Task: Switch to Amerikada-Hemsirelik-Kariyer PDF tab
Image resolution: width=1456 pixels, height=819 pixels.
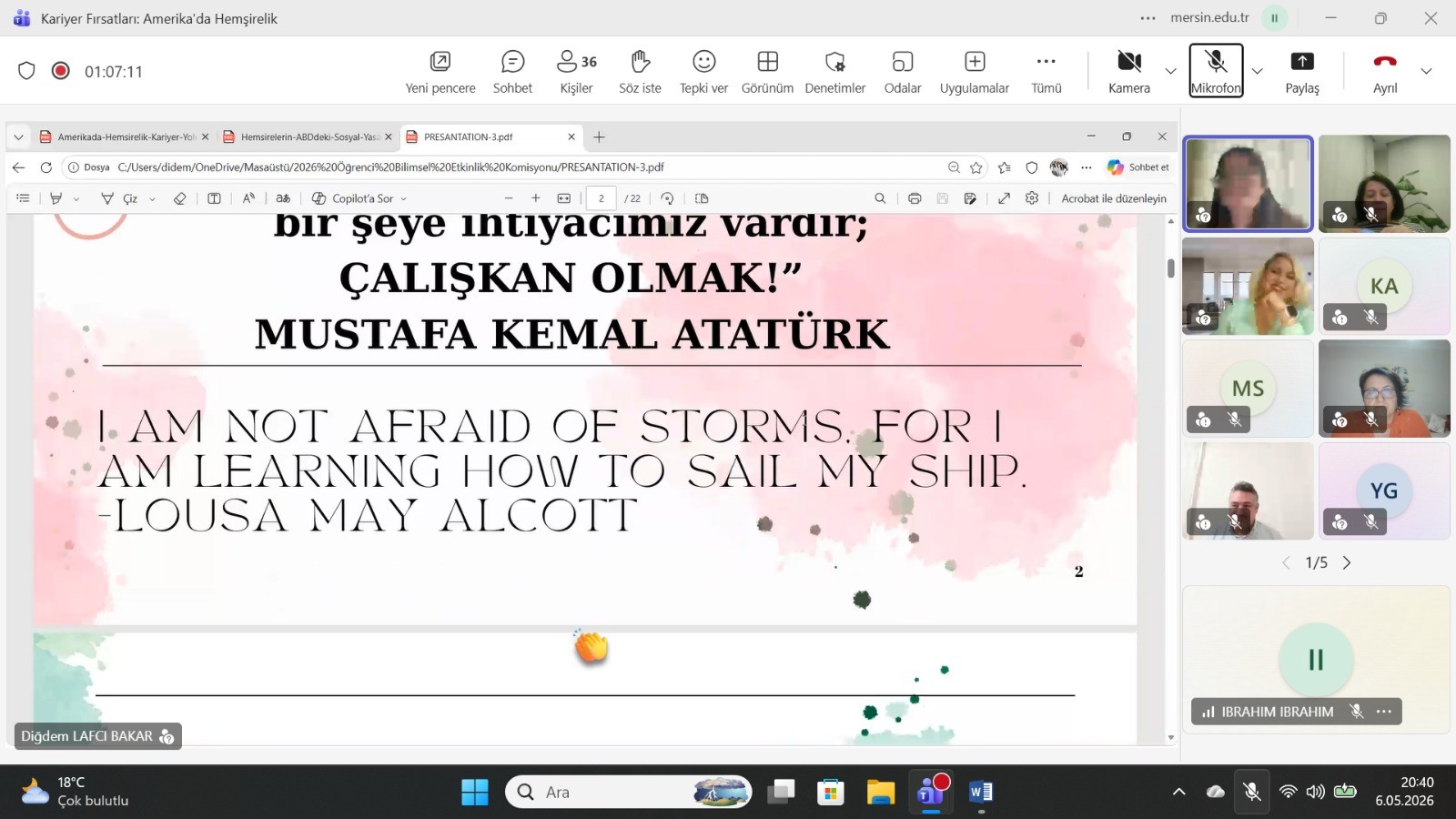Action: [x=124, y=136]
